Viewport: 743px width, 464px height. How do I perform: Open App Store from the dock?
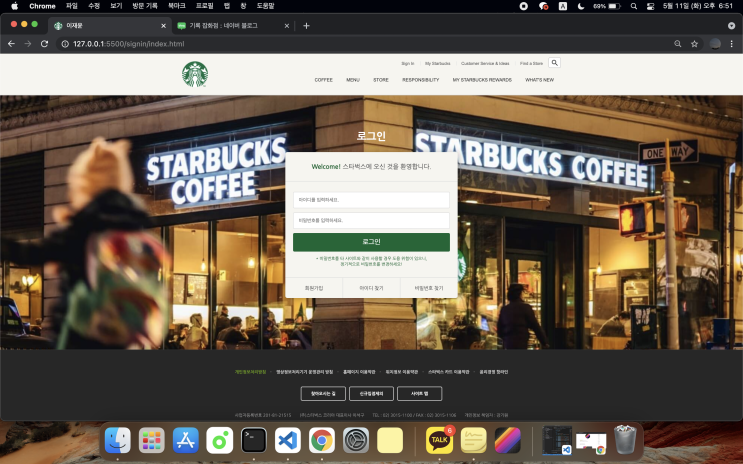186,440
